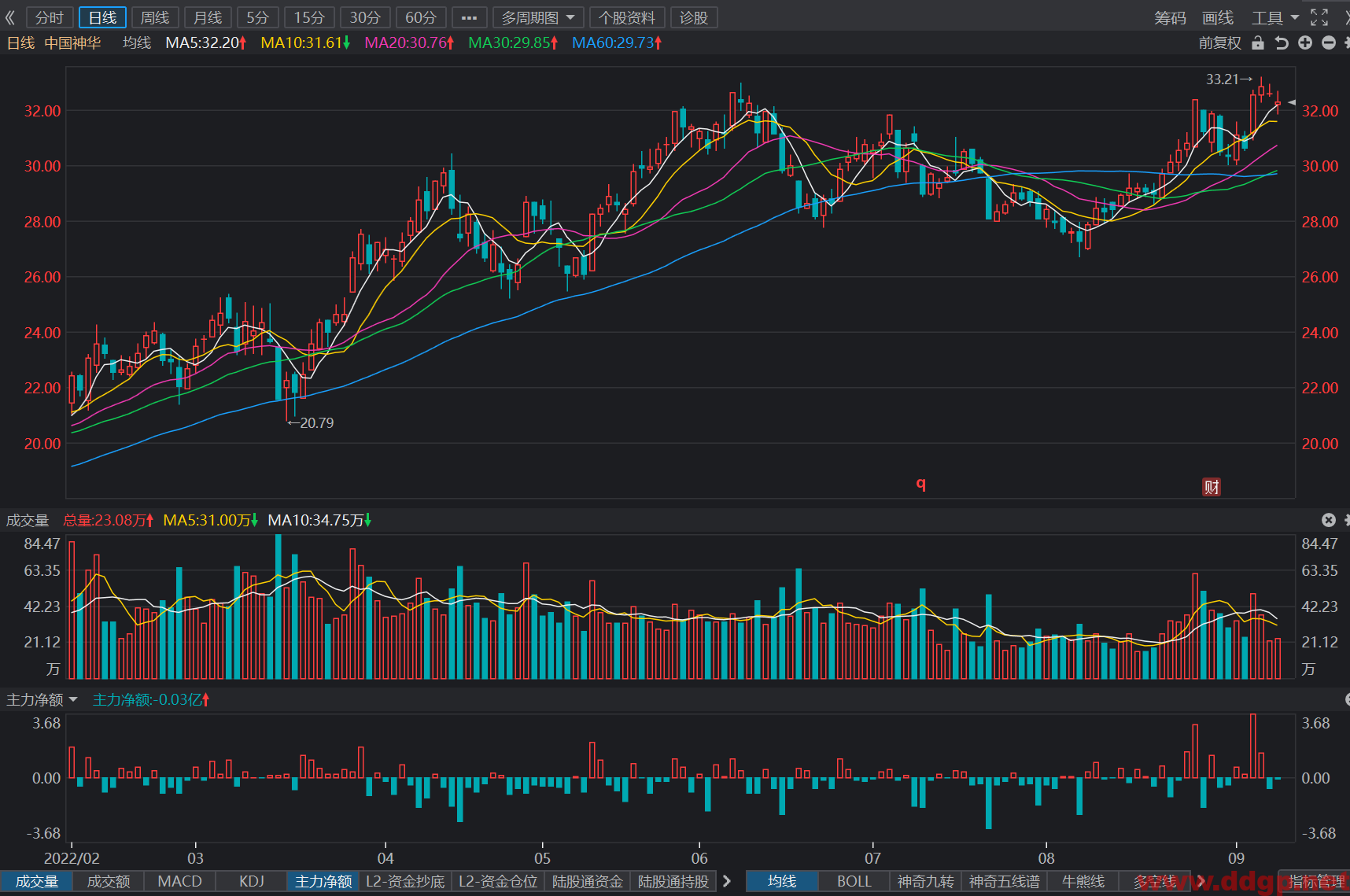The height and width of the screenshot is (896, 1350).
Task: Select L2-资金抄底 indicator tab
Action: (x=405, y=881)
